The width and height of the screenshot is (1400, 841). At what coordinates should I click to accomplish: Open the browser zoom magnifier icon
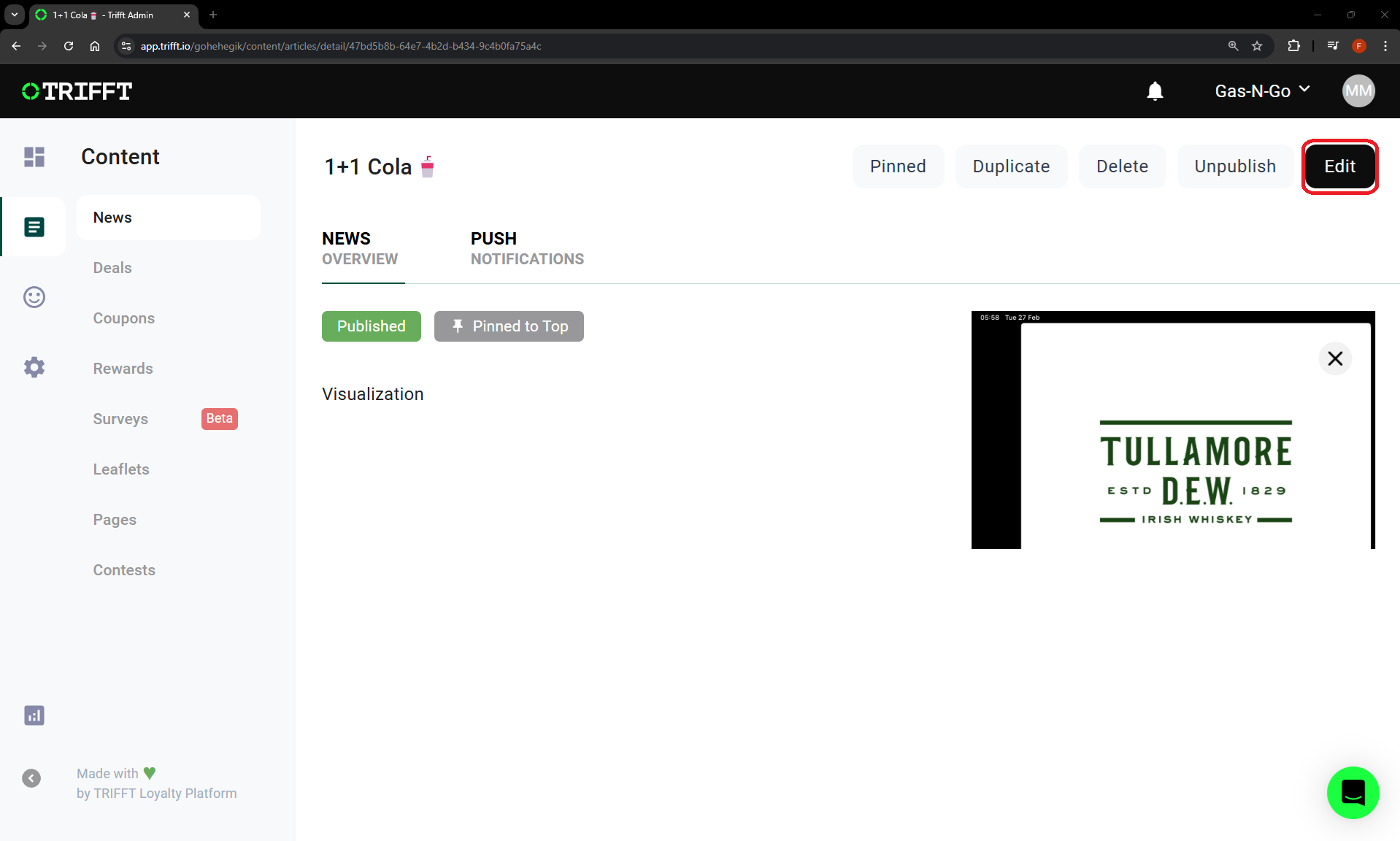[x=1234, y=46]
